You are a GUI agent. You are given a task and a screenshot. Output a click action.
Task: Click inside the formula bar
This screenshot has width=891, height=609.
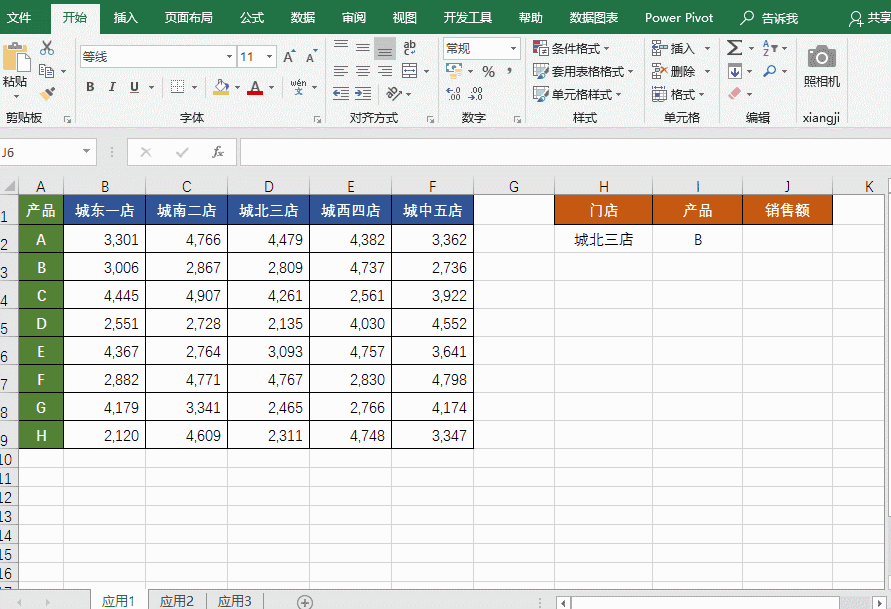pos(565,152)
